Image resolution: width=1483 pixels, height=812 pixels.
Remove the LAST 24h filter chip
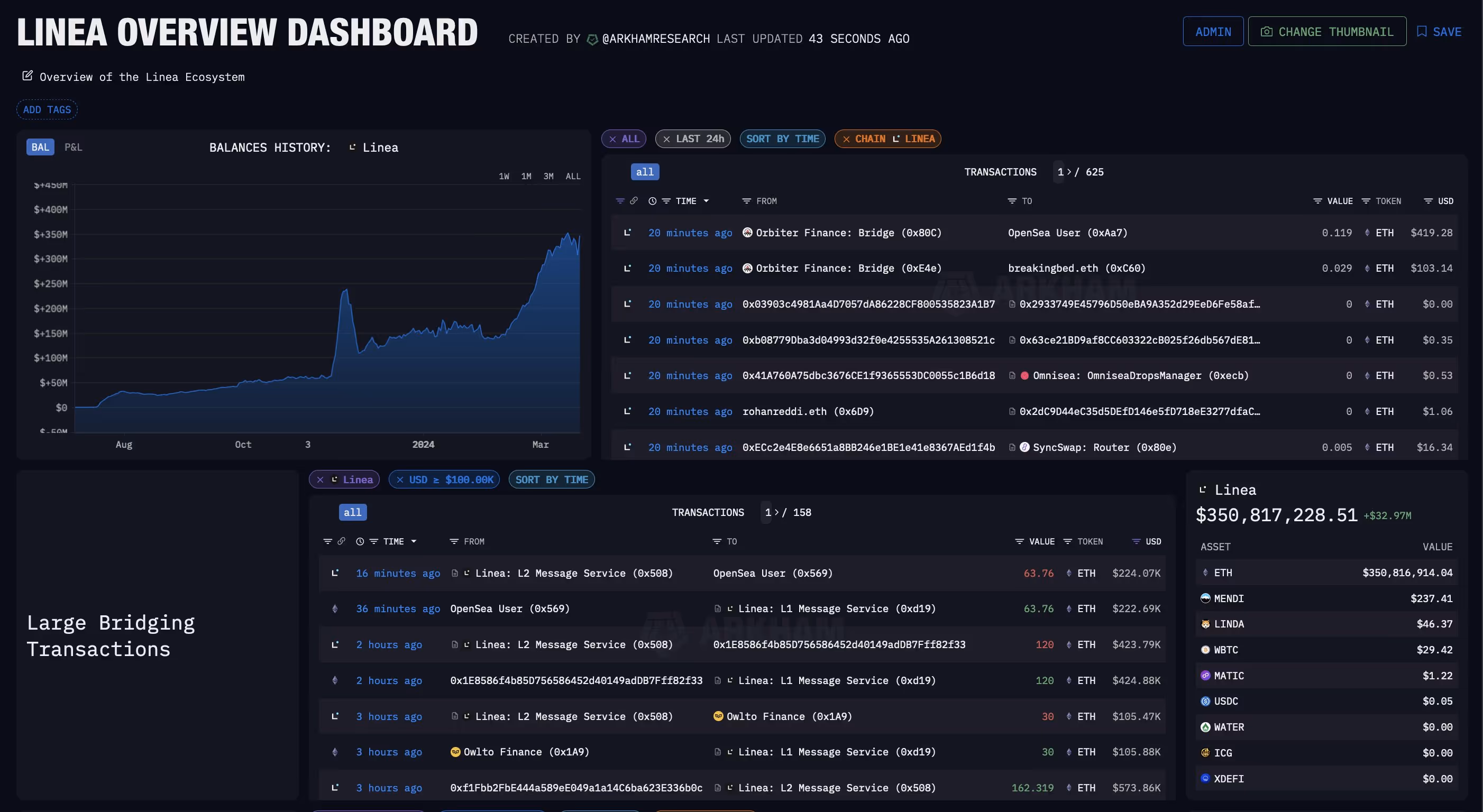click(x=666, y=139)
